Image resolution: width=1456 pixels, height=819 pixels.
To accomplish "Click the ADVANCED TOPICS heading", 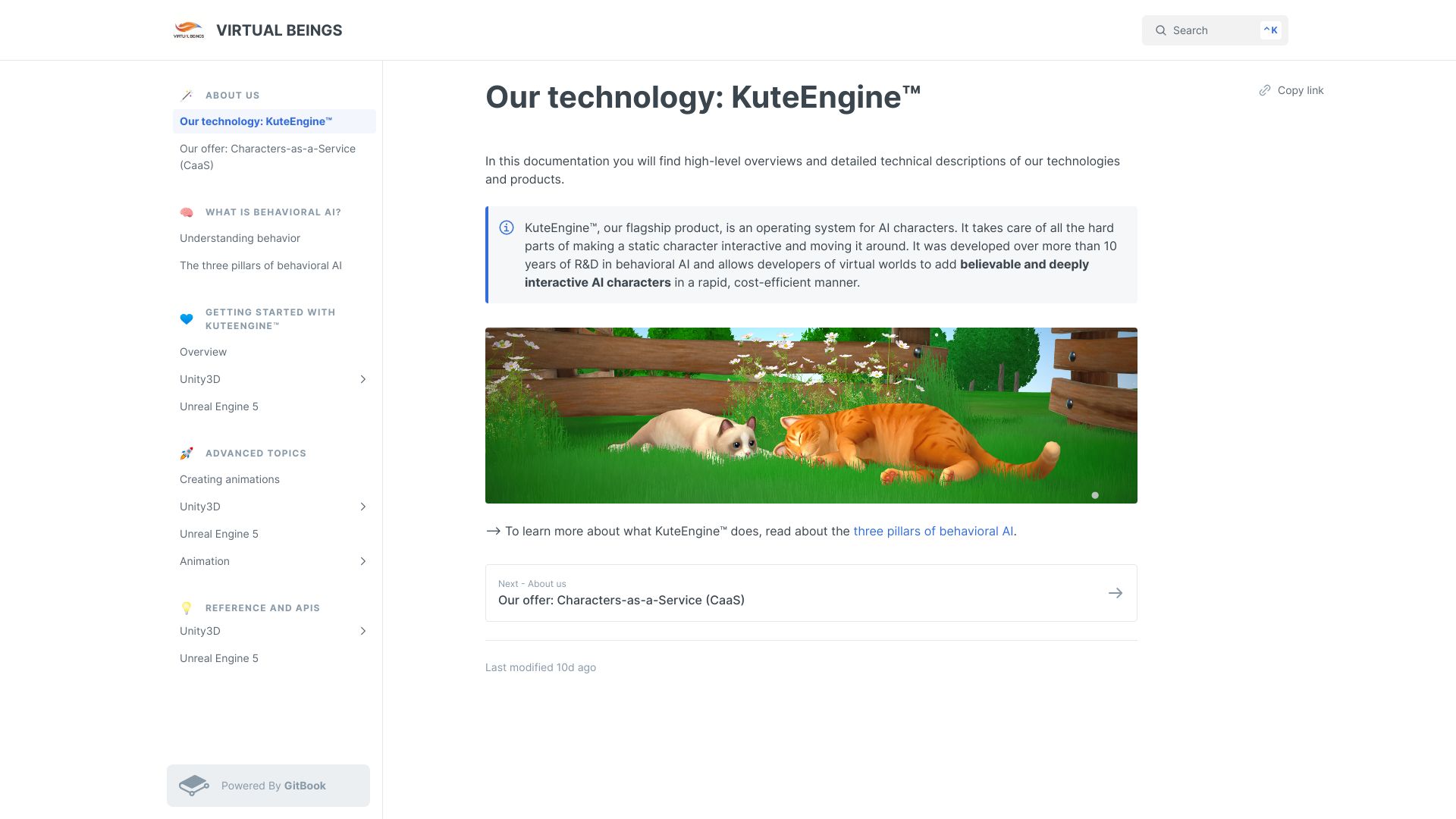I will 256,453.
